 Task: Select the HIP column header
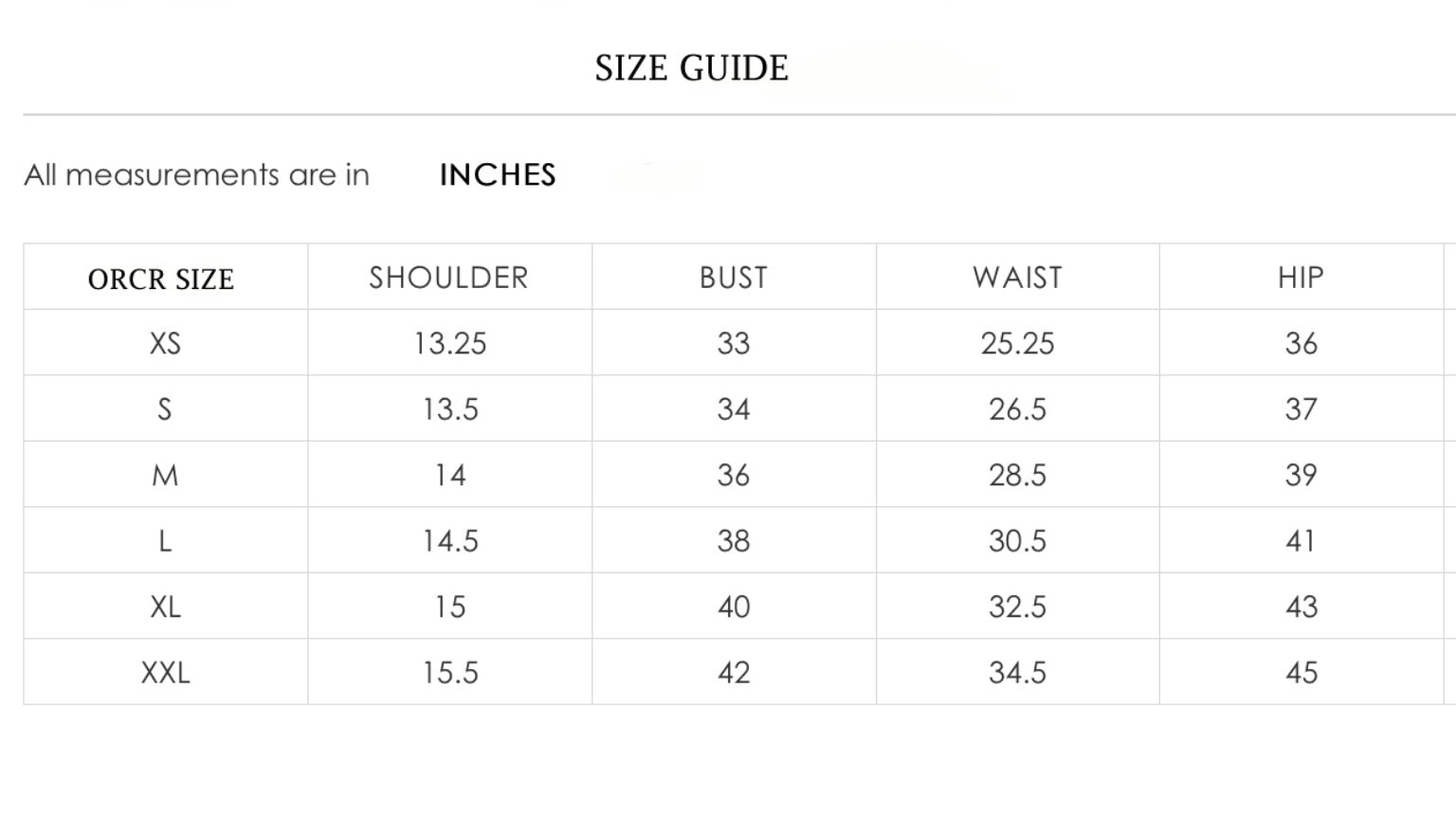click(x=1301, y=278)
